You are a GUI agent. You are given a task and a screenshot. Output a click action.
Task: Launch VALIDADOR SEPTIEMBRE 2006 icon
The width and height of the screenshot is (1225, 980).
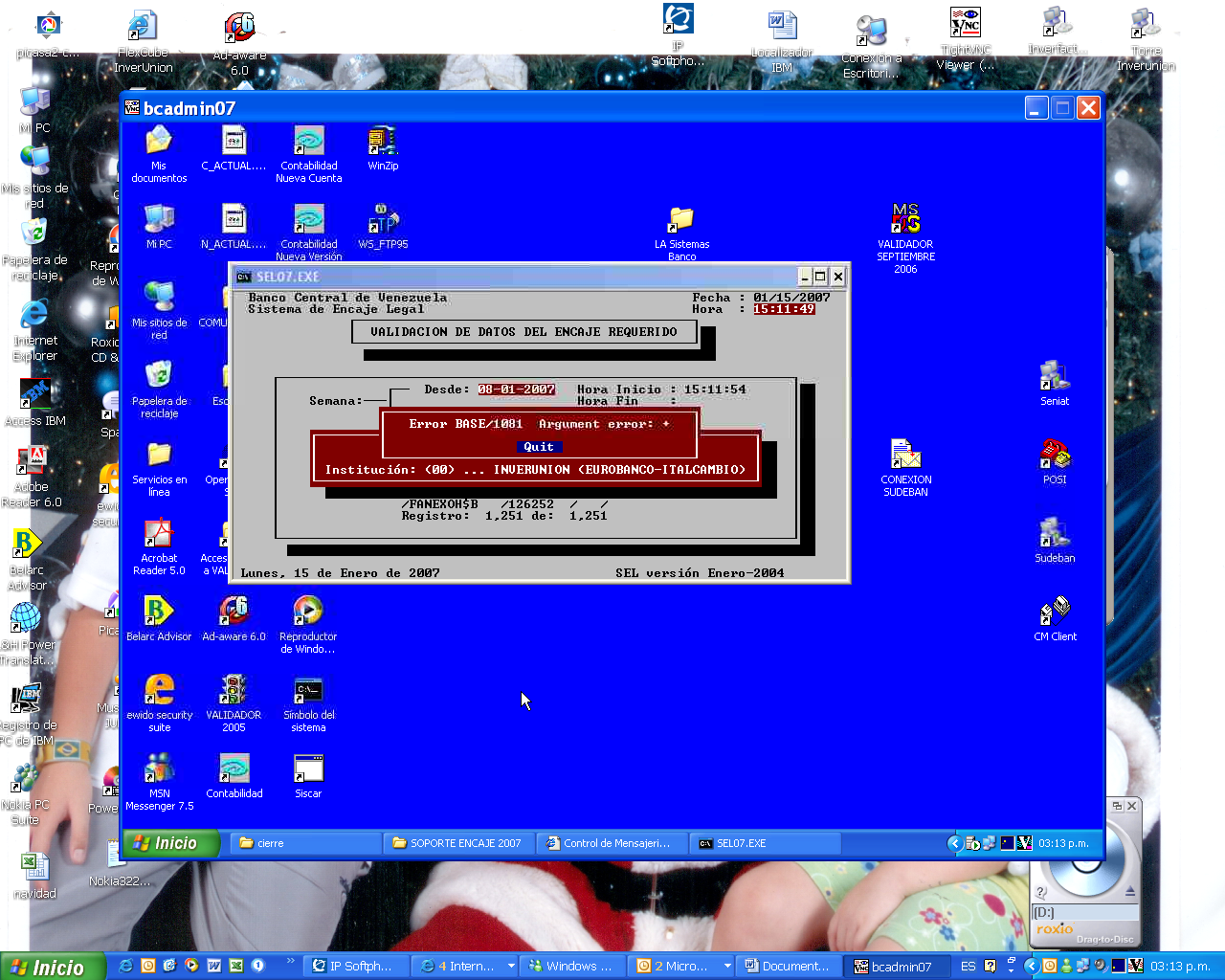point(905,238)
